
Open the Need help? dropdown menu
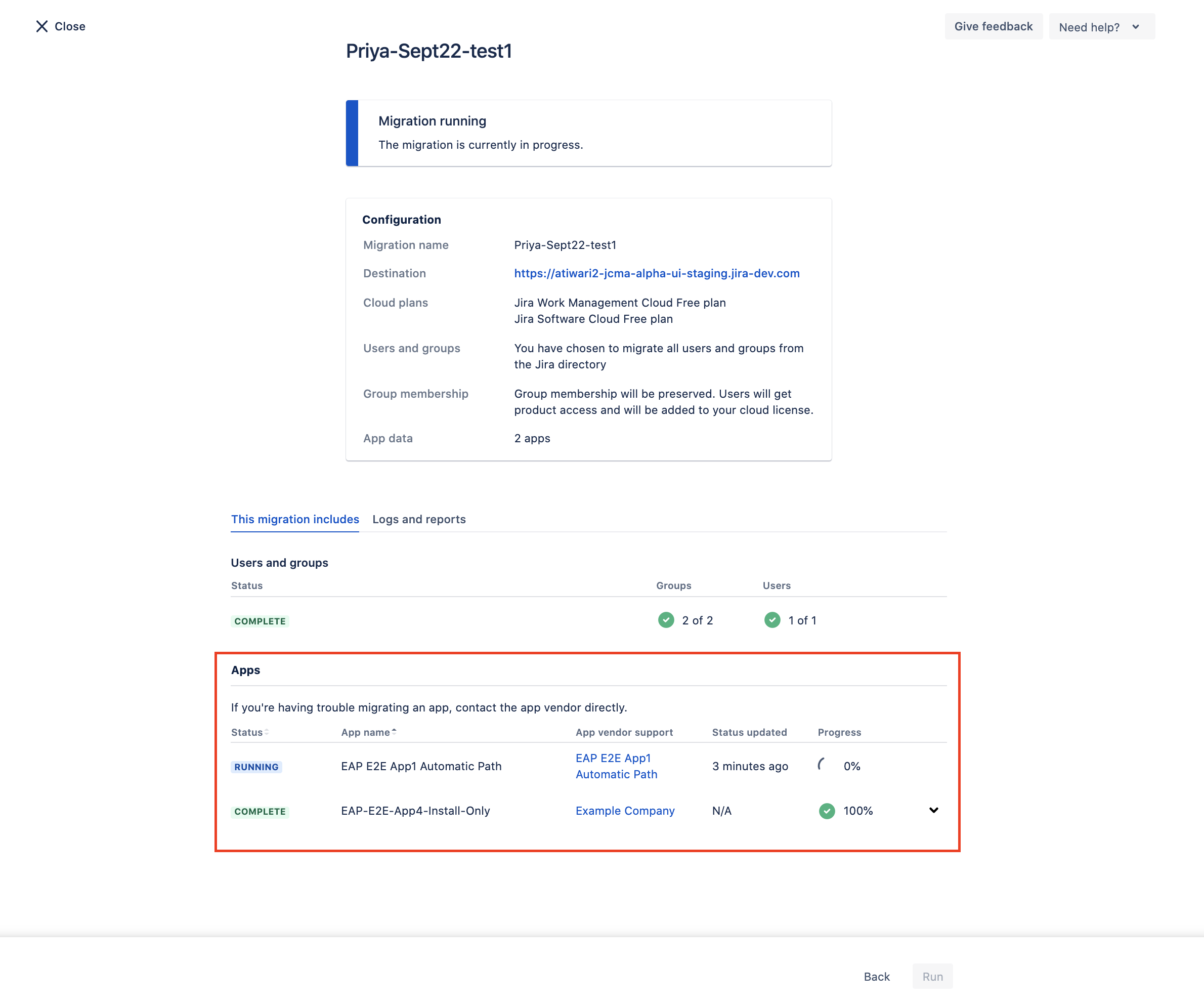pos(1098,26)
